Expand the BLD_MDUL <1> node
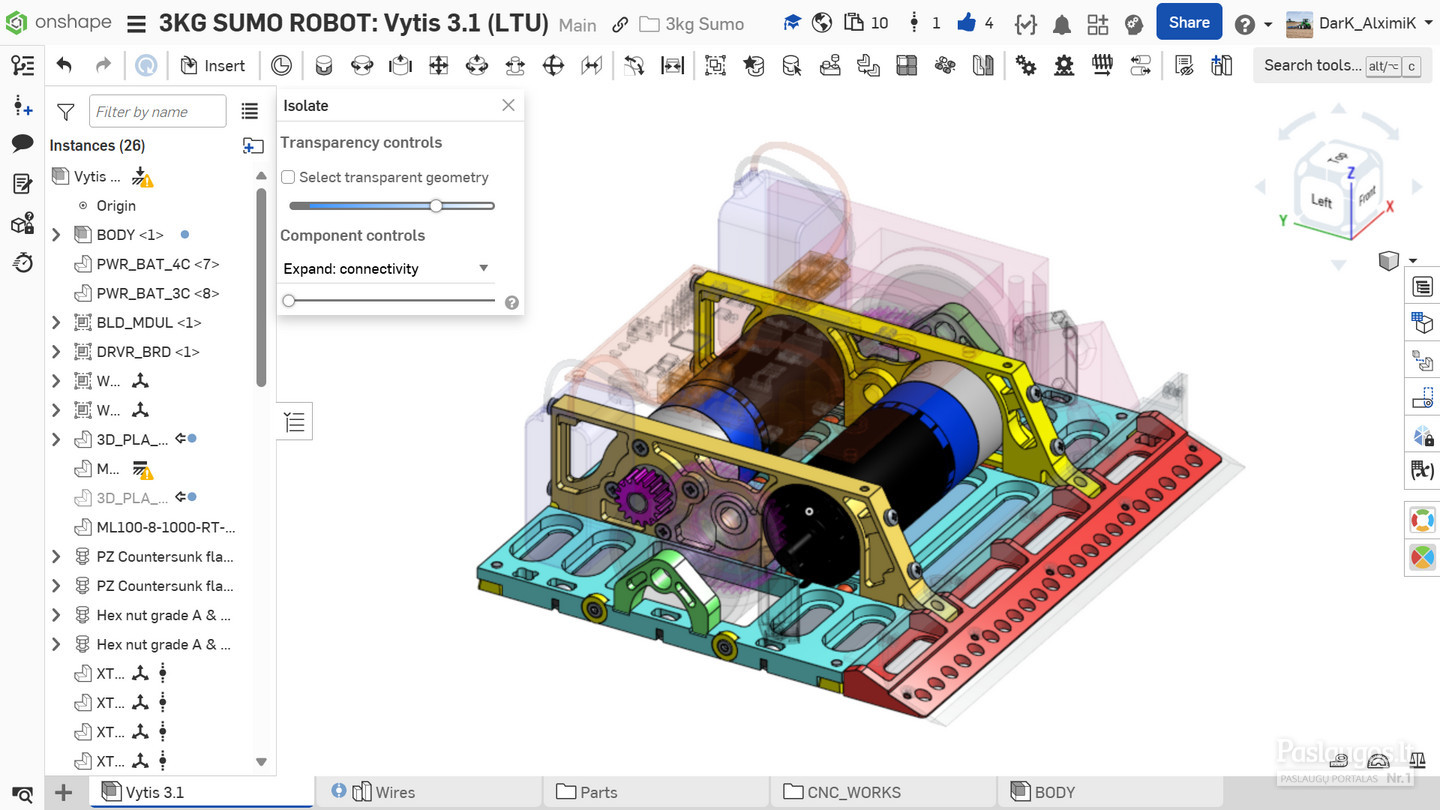The height and width of the screenshot is (810, 1440). pyautogui.click(x=56, y=323)
